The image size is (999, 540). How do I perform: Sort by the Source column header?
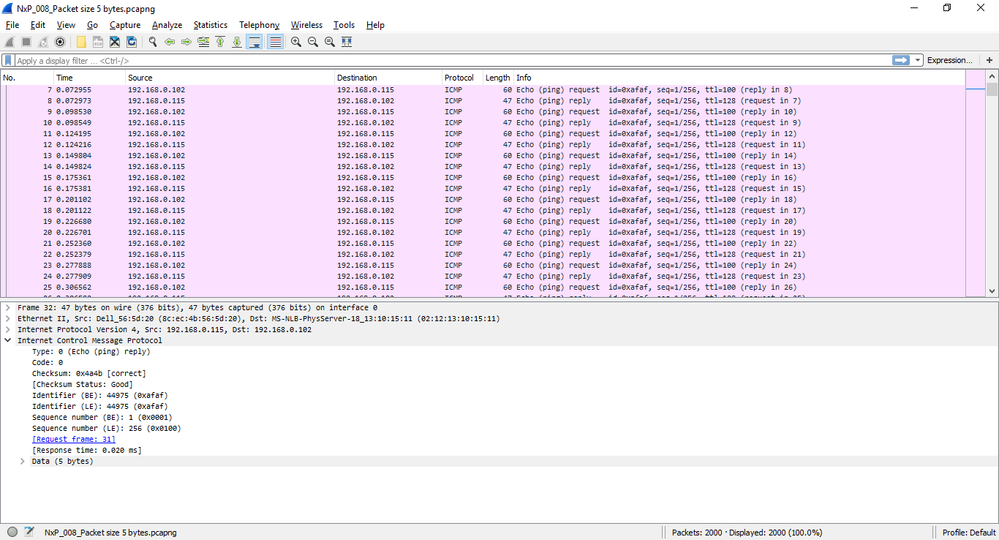229,78
